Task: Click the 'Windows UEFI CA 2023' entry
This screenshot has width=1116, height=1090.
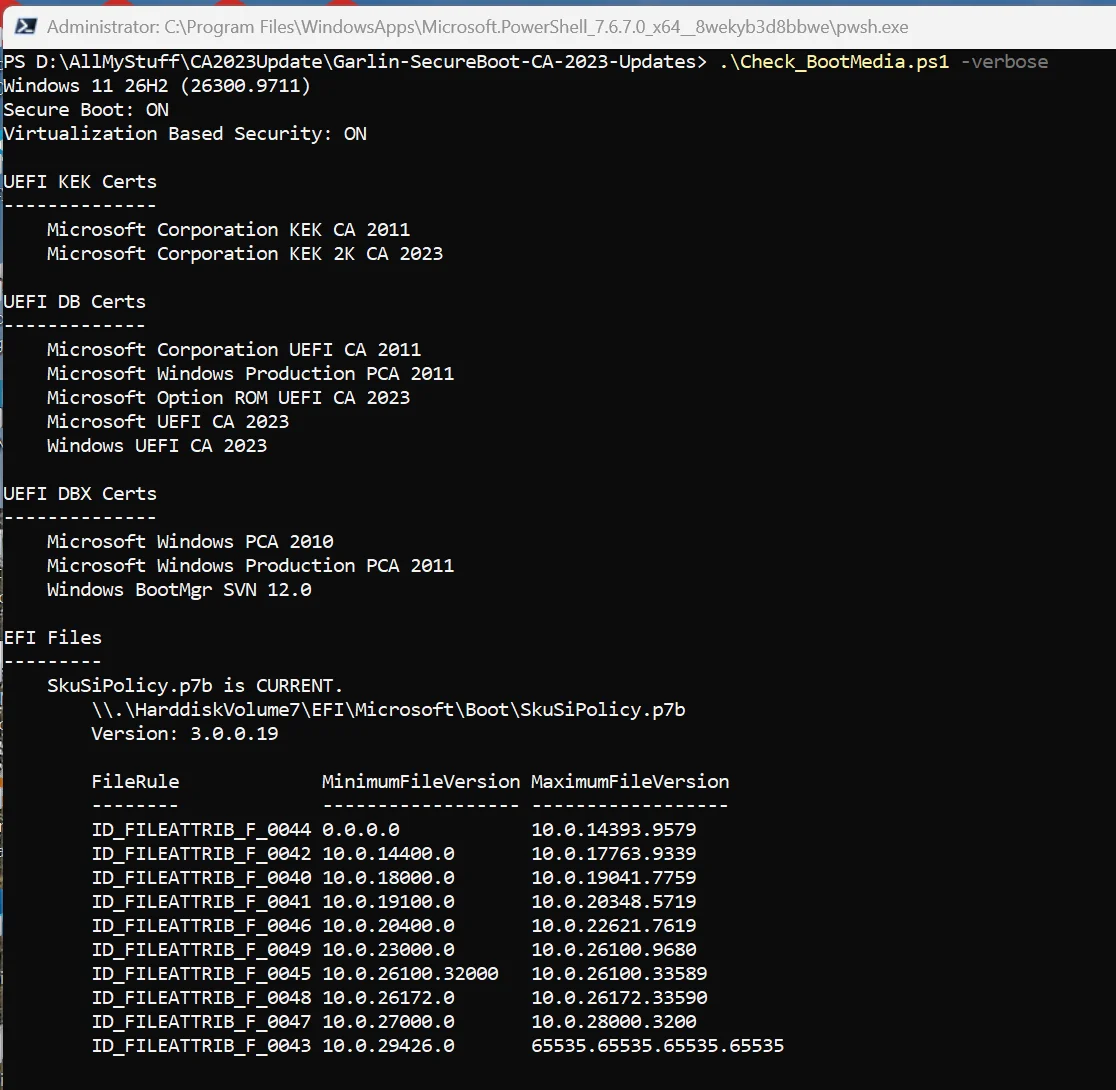Action: click(157, 446)
